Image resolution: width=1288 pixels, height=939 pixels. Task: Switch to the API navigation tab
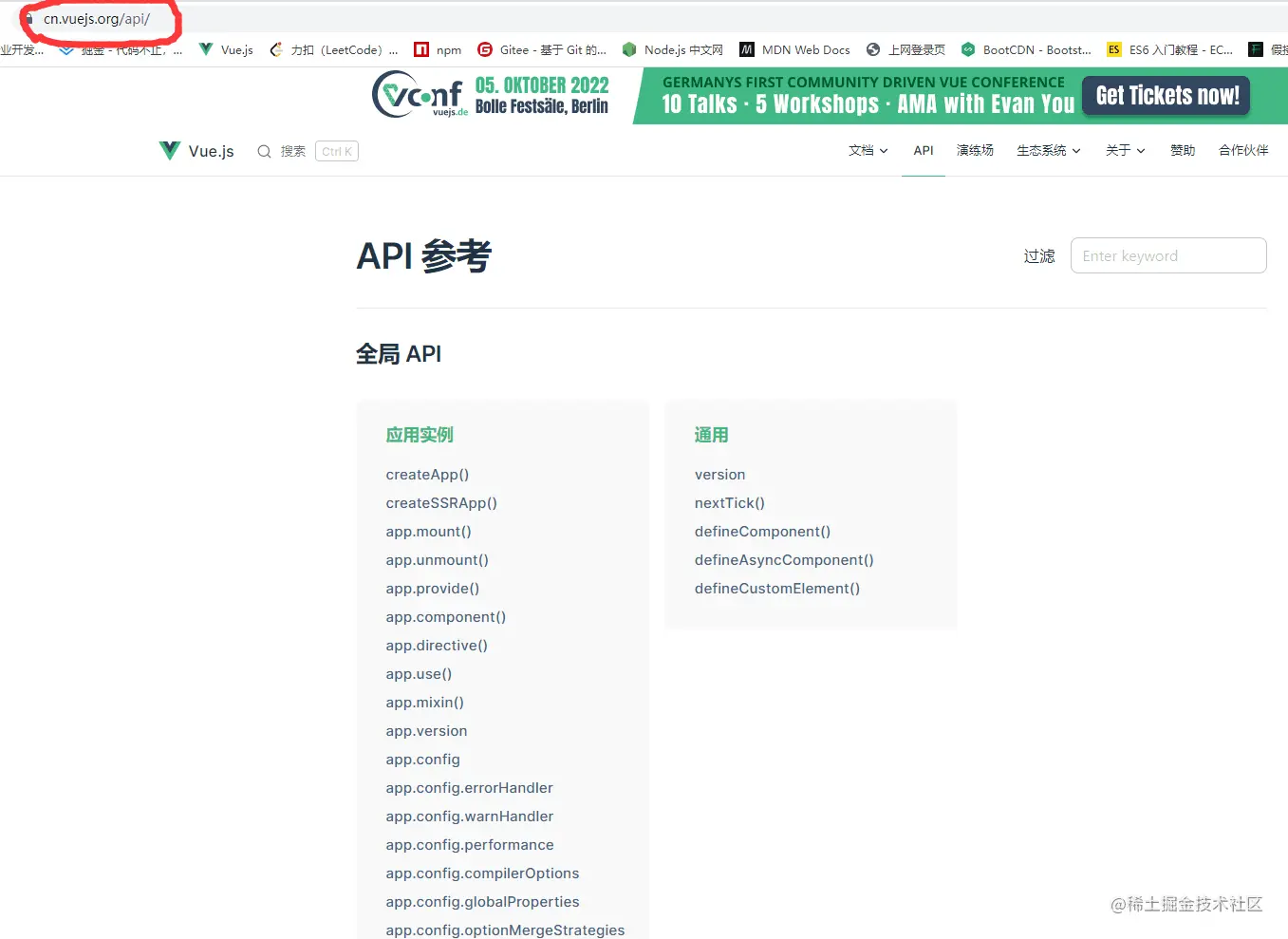point(923,150)
